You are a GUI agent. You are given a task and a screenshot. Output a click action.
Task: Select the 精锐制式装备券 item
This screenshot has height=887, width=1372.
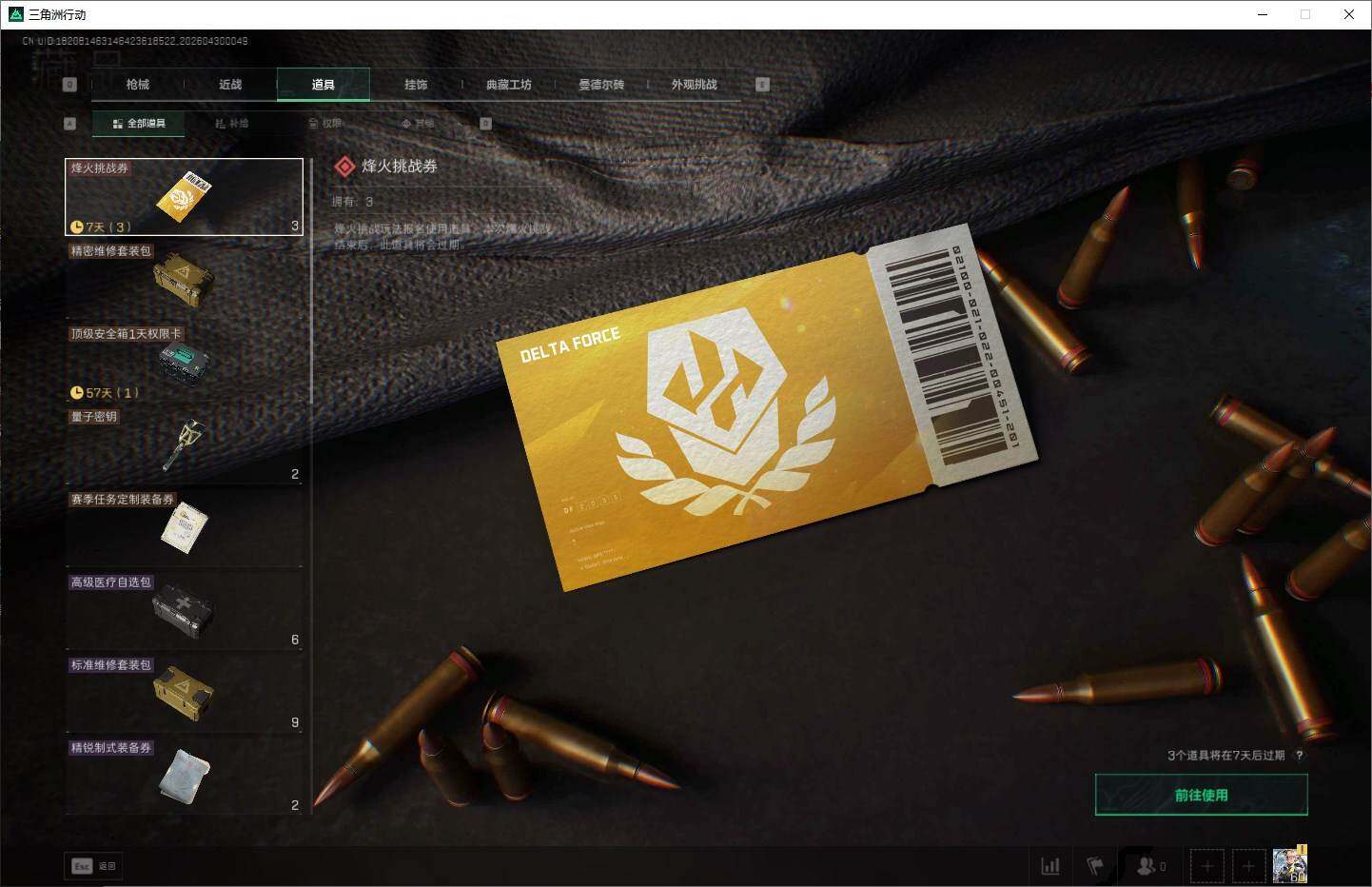[184, 777]
